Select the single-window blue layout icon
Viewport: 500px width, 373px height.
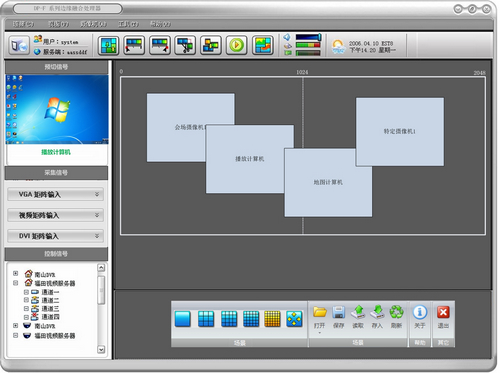(x=183, y=318)
